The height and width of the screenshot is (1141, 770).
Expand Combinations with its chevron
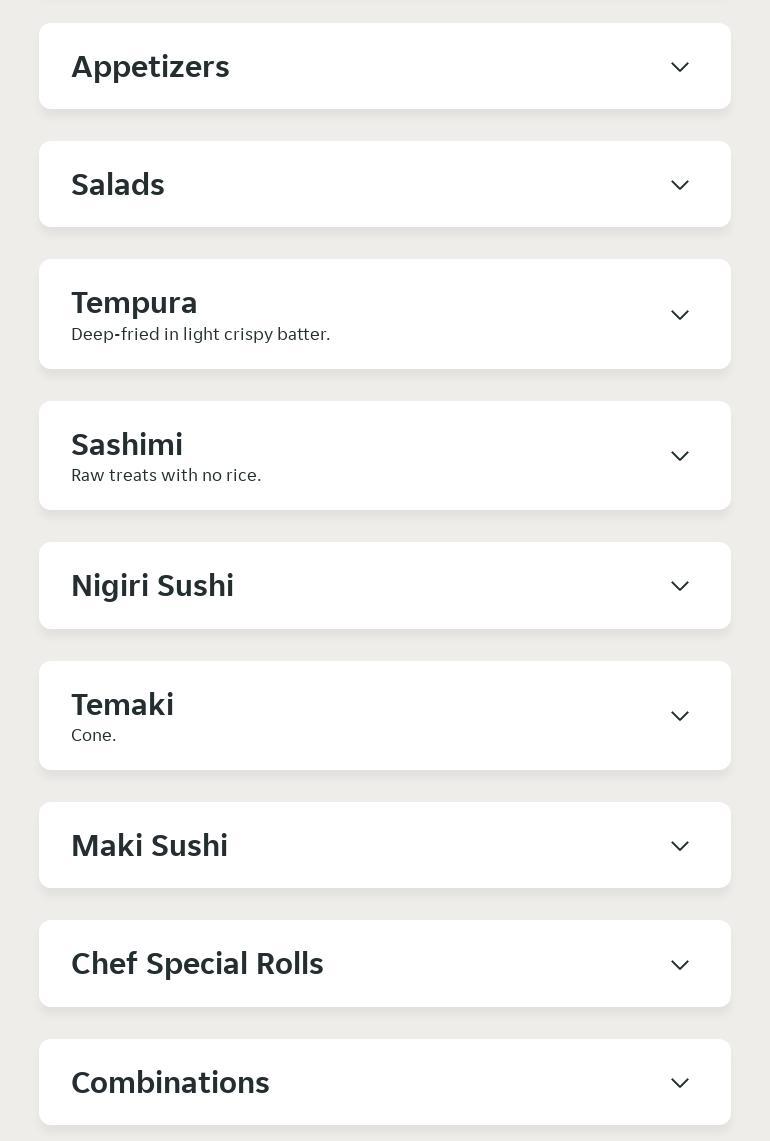click(x=680, y=1083)
